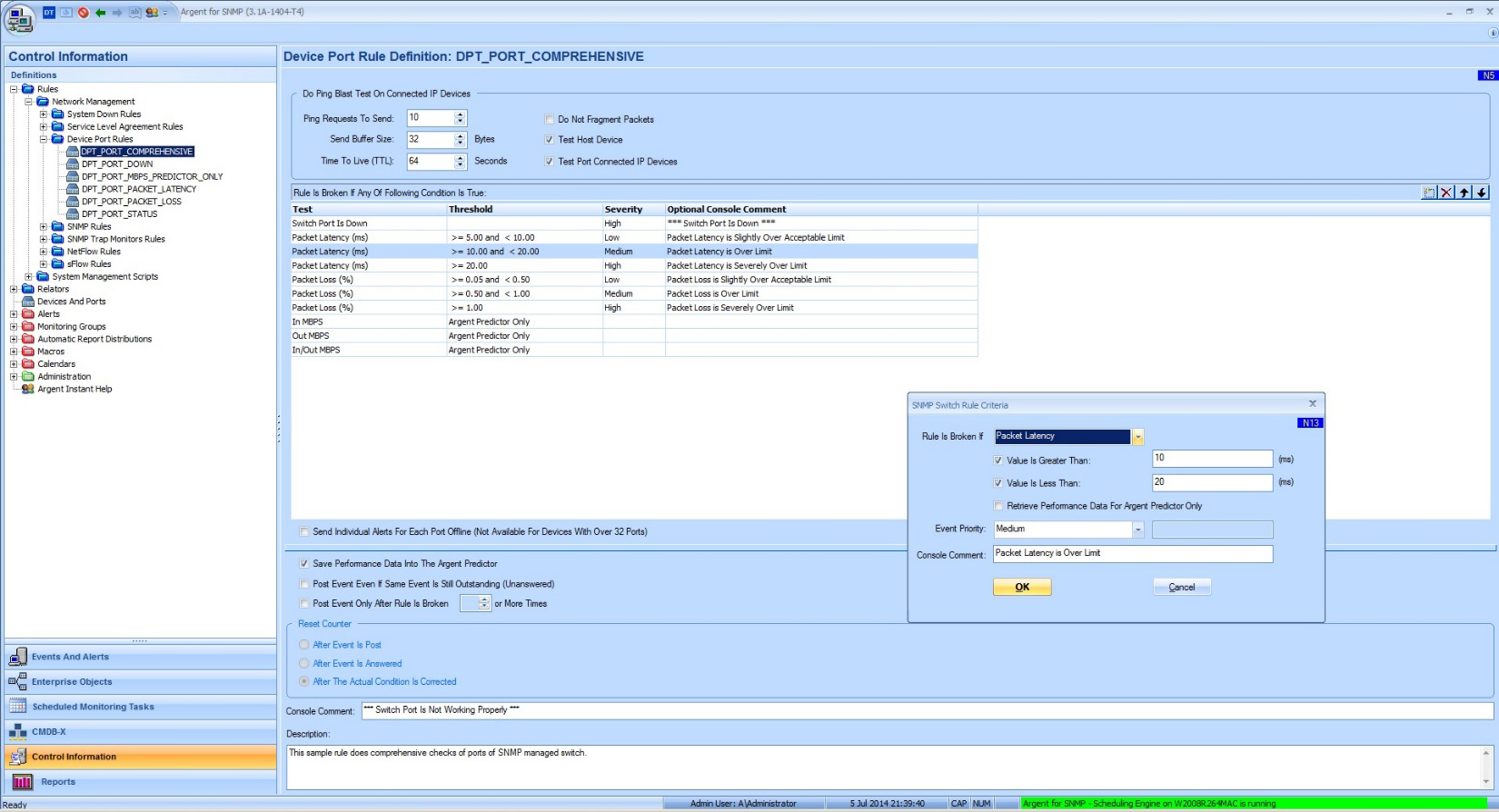Toggle Value Is Less Than checkbox
This screenshot has width=1499, height=812.
point(998,483)
